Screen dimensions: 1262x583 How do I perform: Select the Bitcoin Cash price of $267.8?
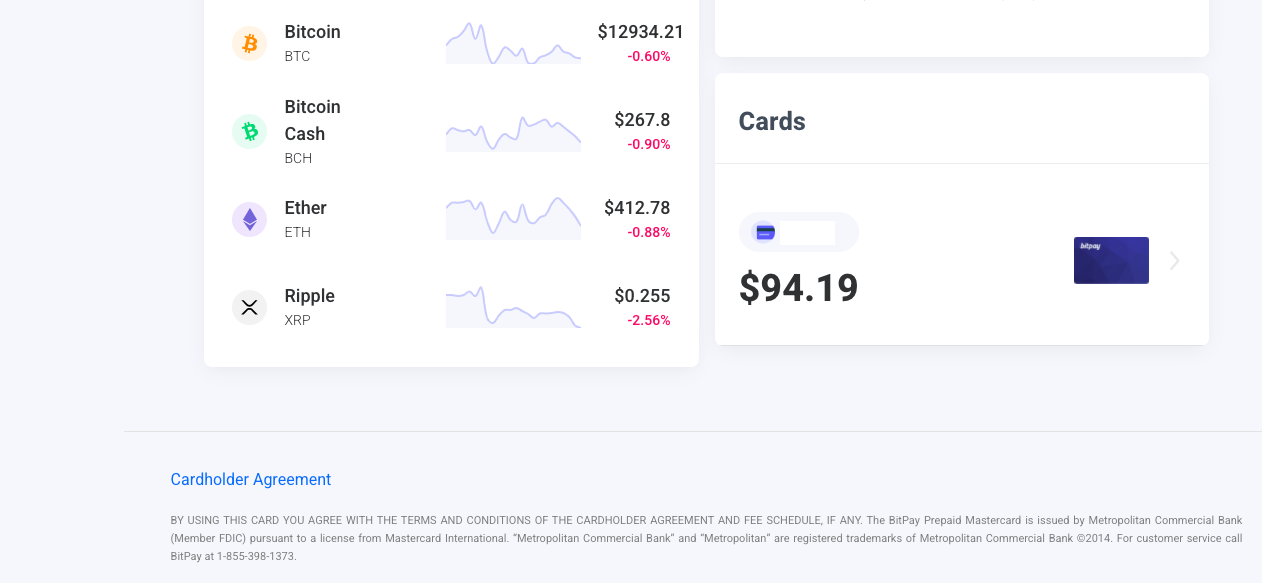point(643,119)
